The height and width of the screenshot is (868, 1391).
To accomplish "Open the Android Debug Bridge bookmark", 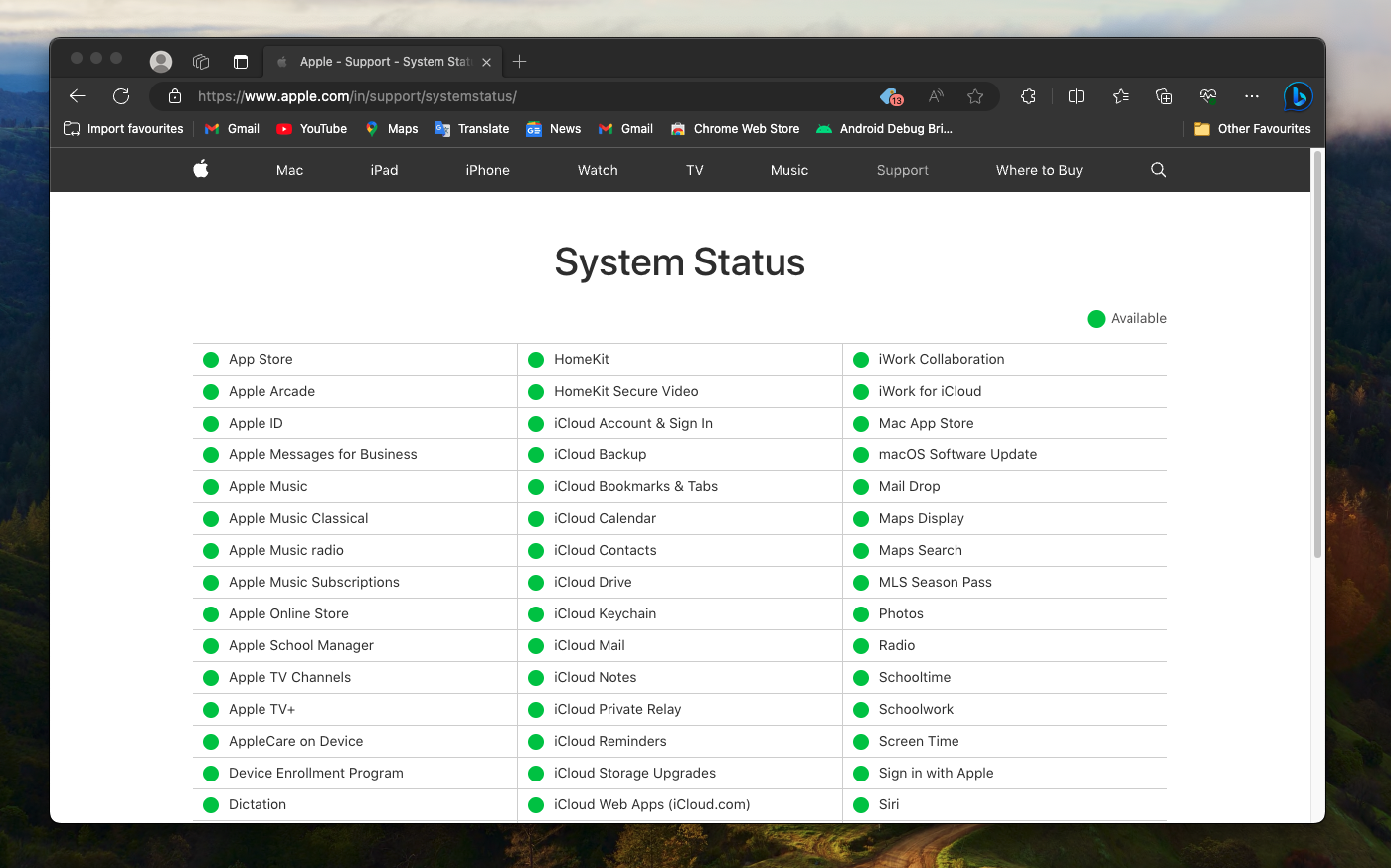I will point(884,129).
